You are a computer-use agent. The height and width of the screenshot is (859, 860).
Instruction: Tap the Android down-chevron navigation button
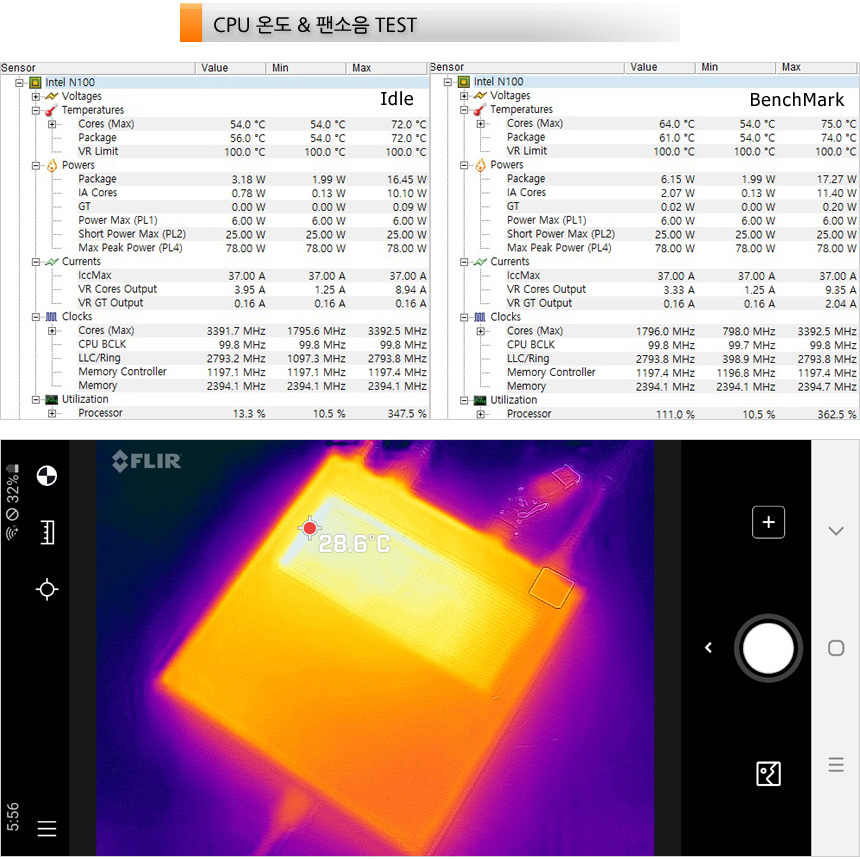pyautogui.click(x=836, y=531)
